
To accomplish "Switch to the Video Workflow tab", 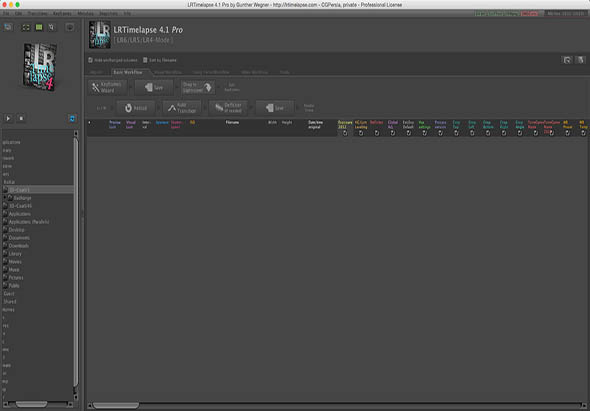I will click(x=254, y=72).
